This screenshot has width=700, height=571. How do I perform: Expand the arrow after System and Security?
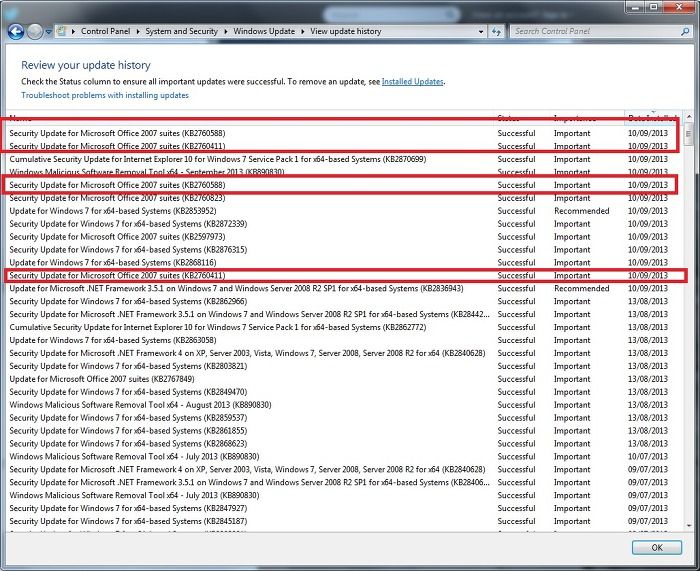point(225,31)
